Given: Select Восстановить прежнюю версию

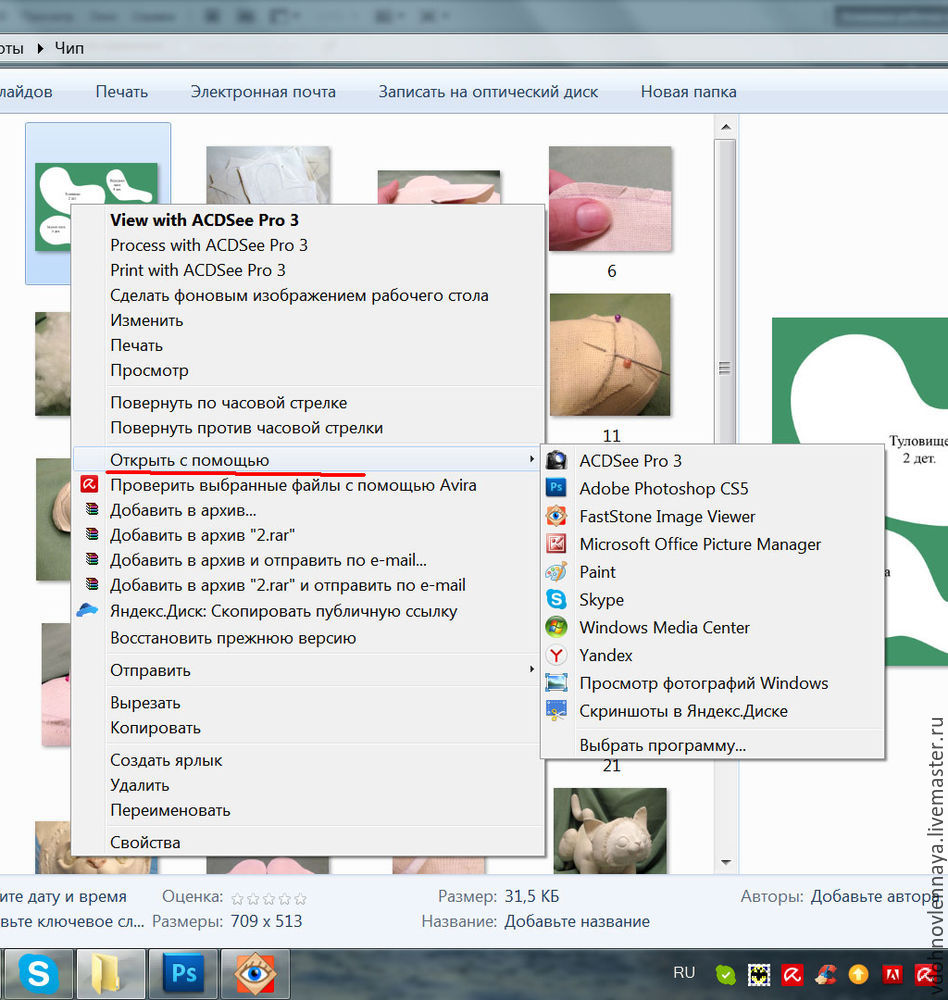Looking at the screenshot, I should coord(307,638).
